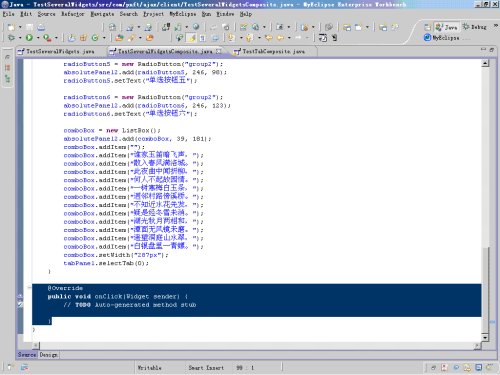Switch to the Design view tab
Image resolution: width=500 pixels, height=375 pixels.
tap(48, 355)
